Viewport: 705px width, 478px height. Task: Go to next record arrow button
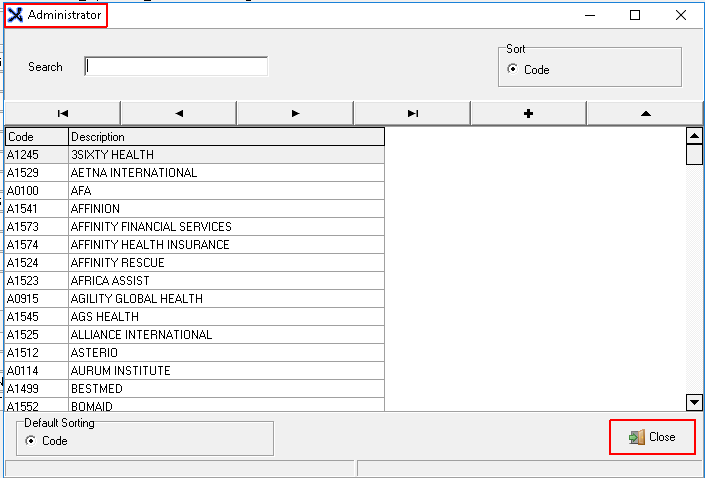[x=295, y=113]
